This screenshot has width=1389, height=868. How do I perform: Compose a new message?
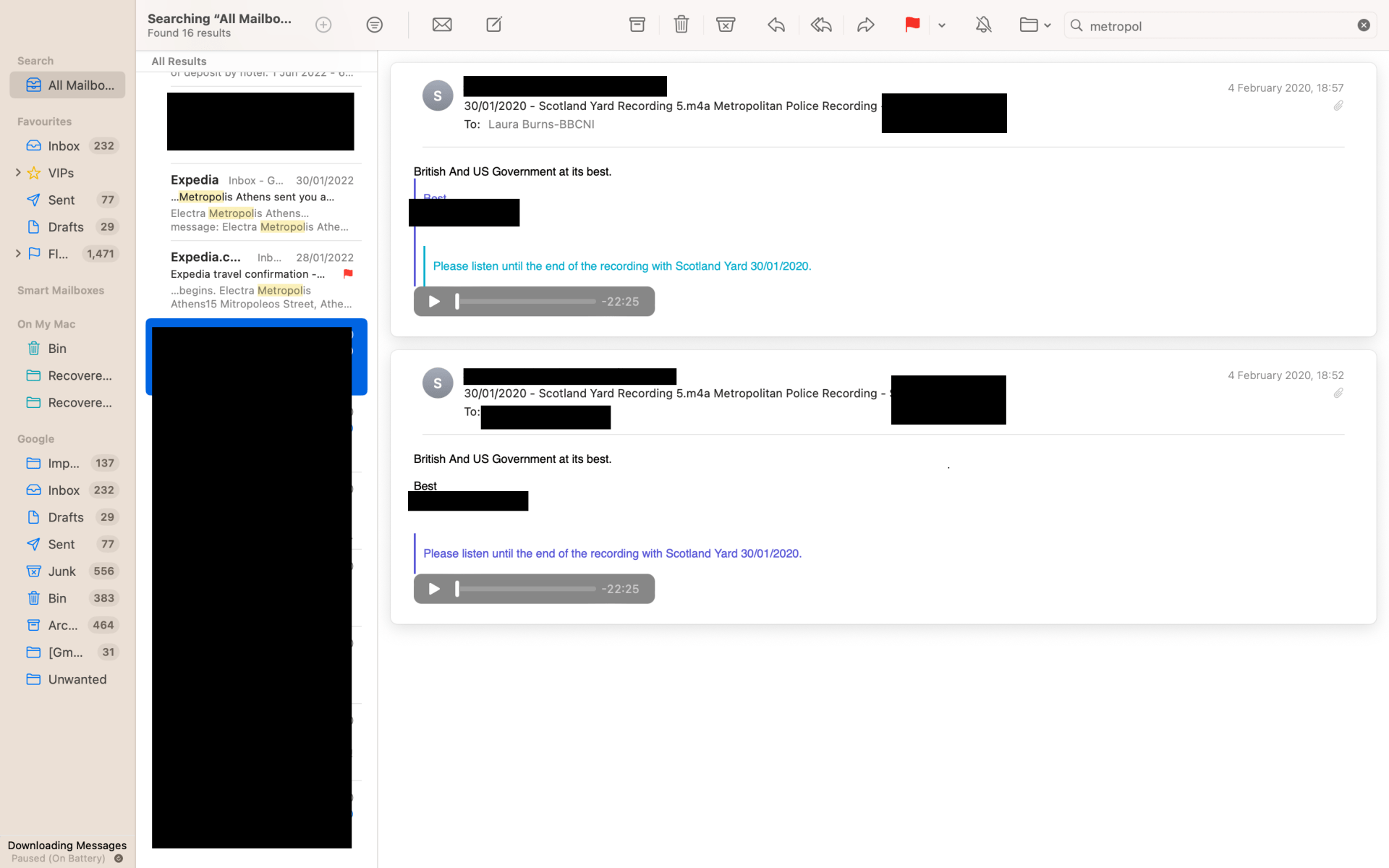pyautogui.click(x=494, y=25)
